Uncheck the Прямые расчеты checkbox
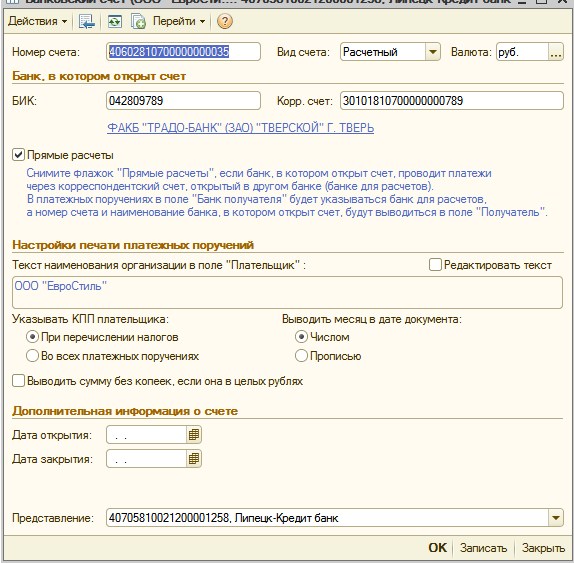Image resolution: width=574 pixels, height=563 pixels. click(x=18, y=154)
